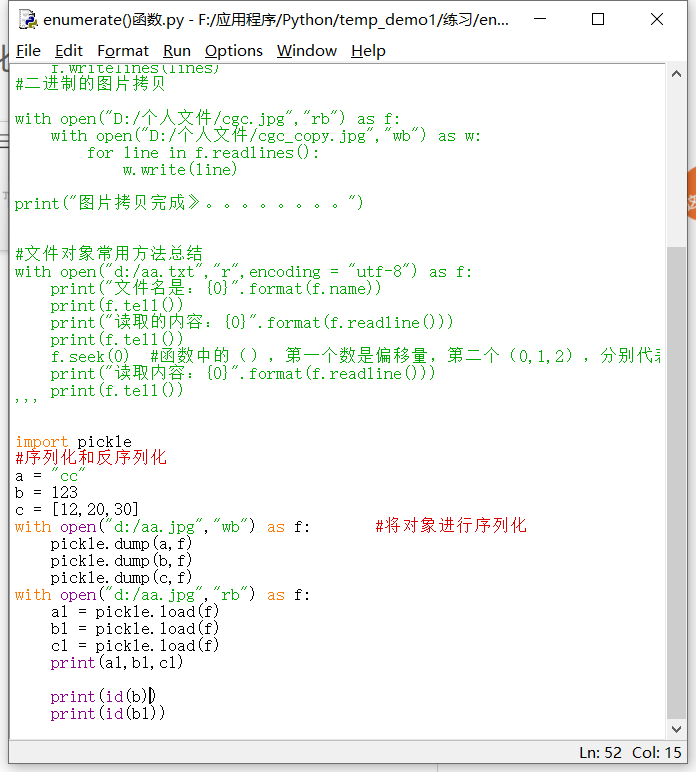Click the scroll down arrow

(x=676, y=729)
